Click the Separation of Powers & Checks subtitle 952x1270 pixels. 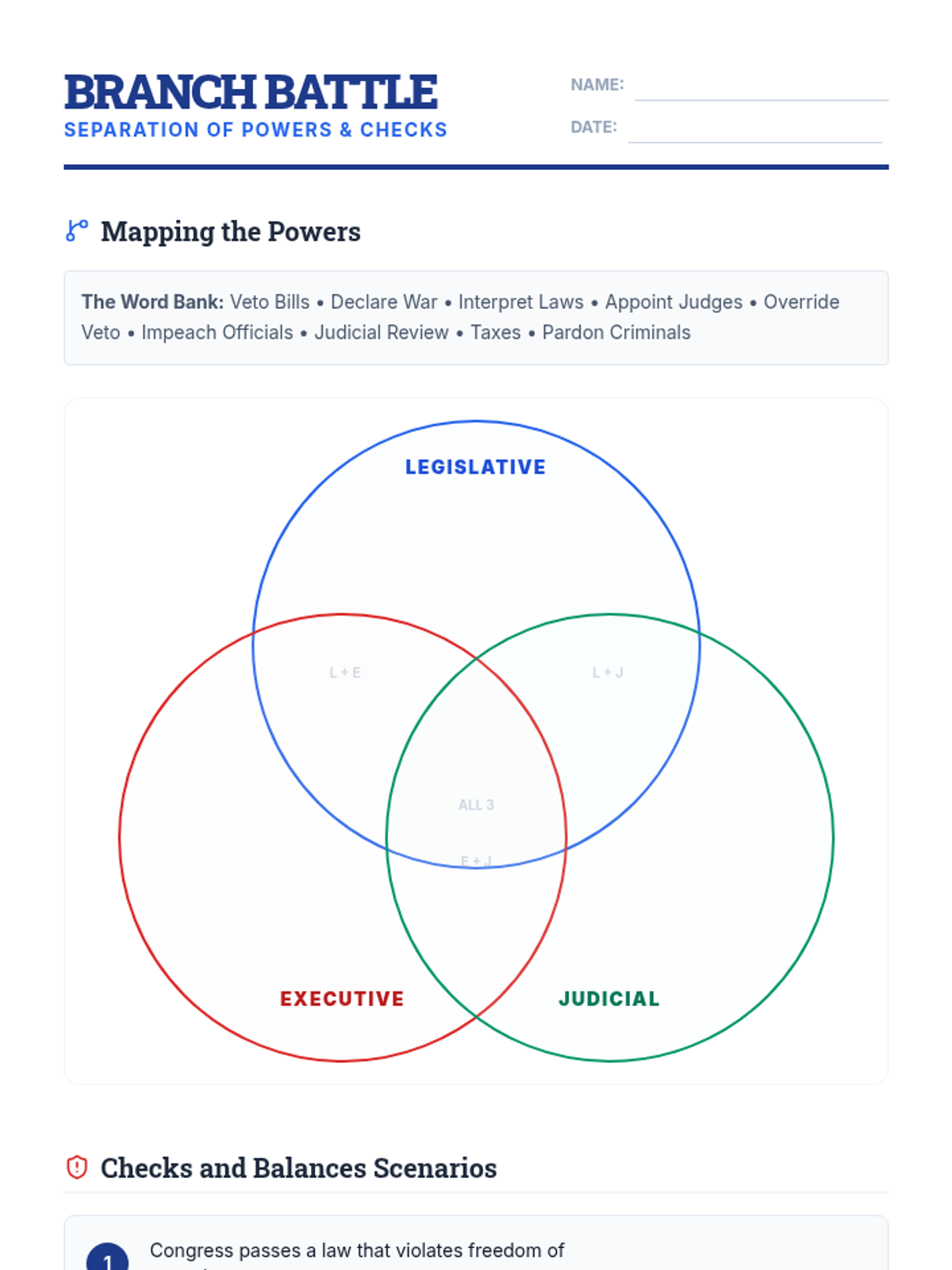(x=255, y=130)
